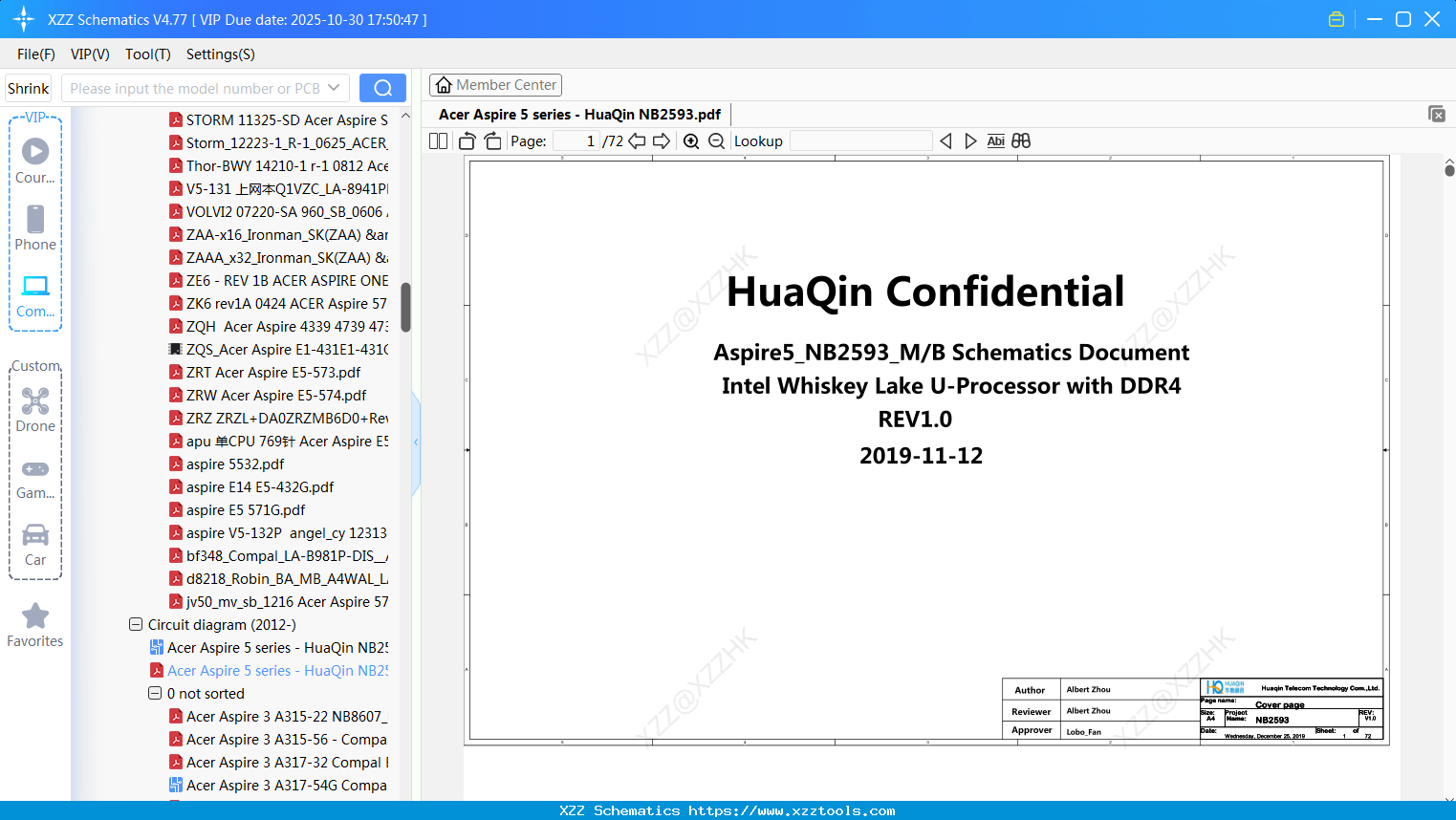
Task: Select aspire 5532.pdf in the tree
Action: click(227, 464)
